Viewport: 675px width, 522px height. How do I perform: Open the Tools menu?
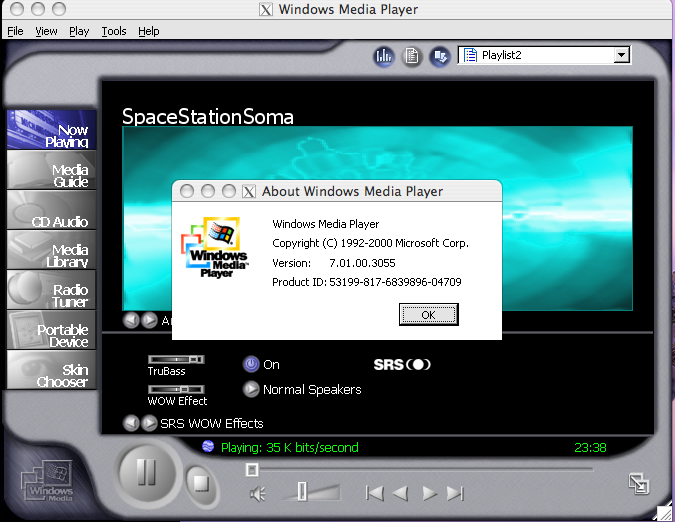pyautogui.click(x=114, y=31)
